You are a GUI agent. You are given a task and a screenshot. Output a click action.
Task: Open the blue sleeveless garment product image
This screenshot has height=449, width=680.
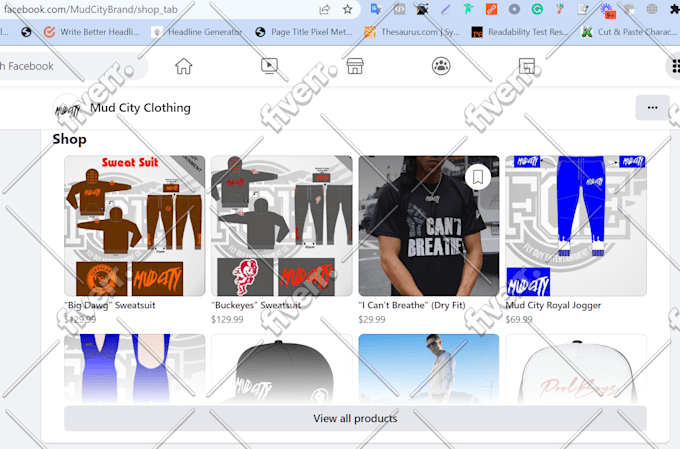[134, 369]
